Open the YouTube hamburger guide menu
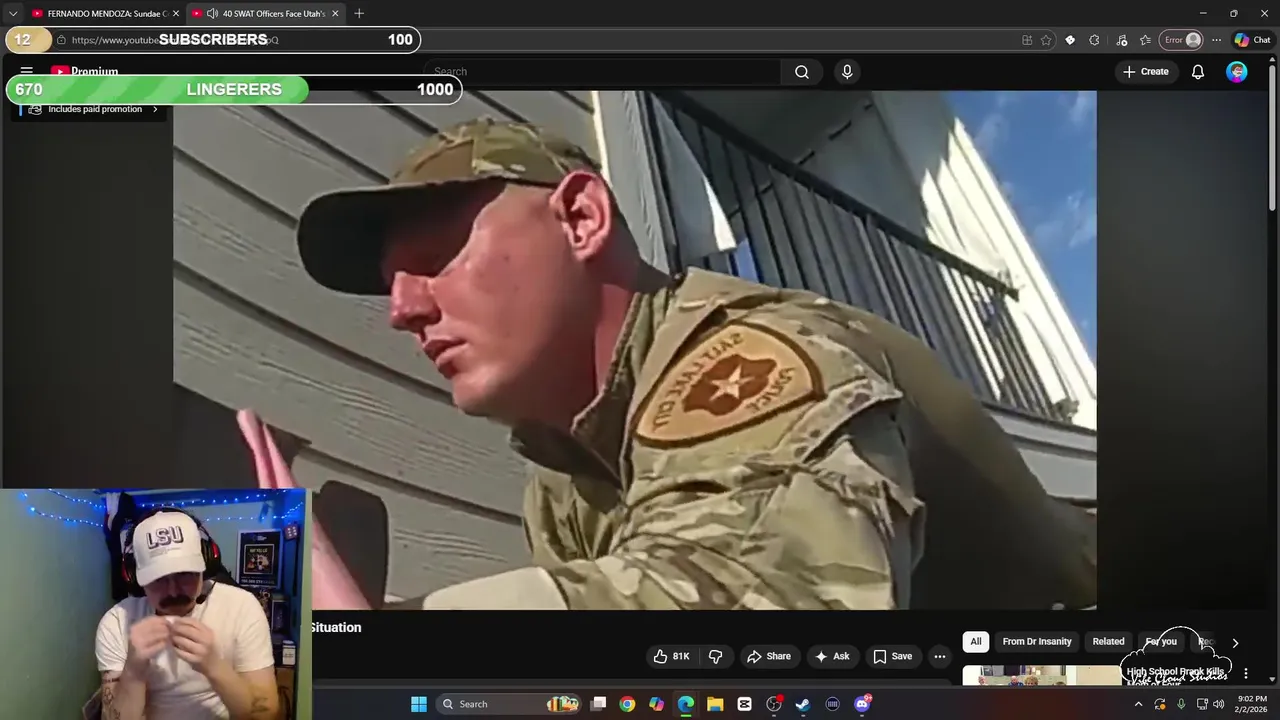The width and height of the screenshot is (1280, 720). click(x=27, y=72)
